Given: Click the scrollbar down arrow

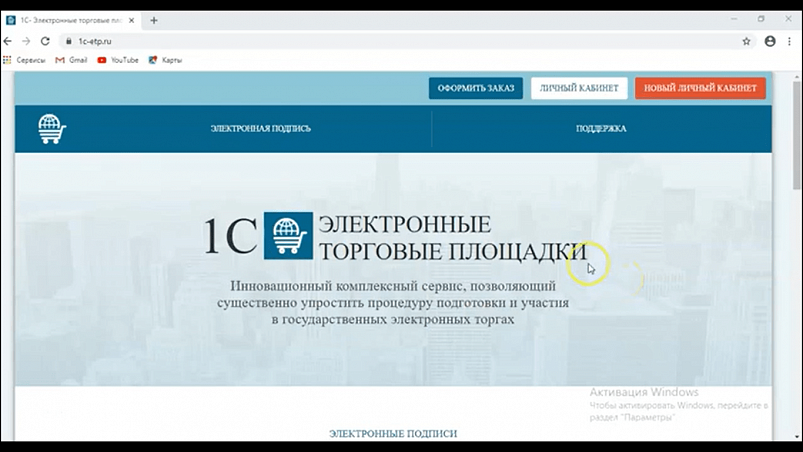Looking at the screenshot, I should 797,437.
